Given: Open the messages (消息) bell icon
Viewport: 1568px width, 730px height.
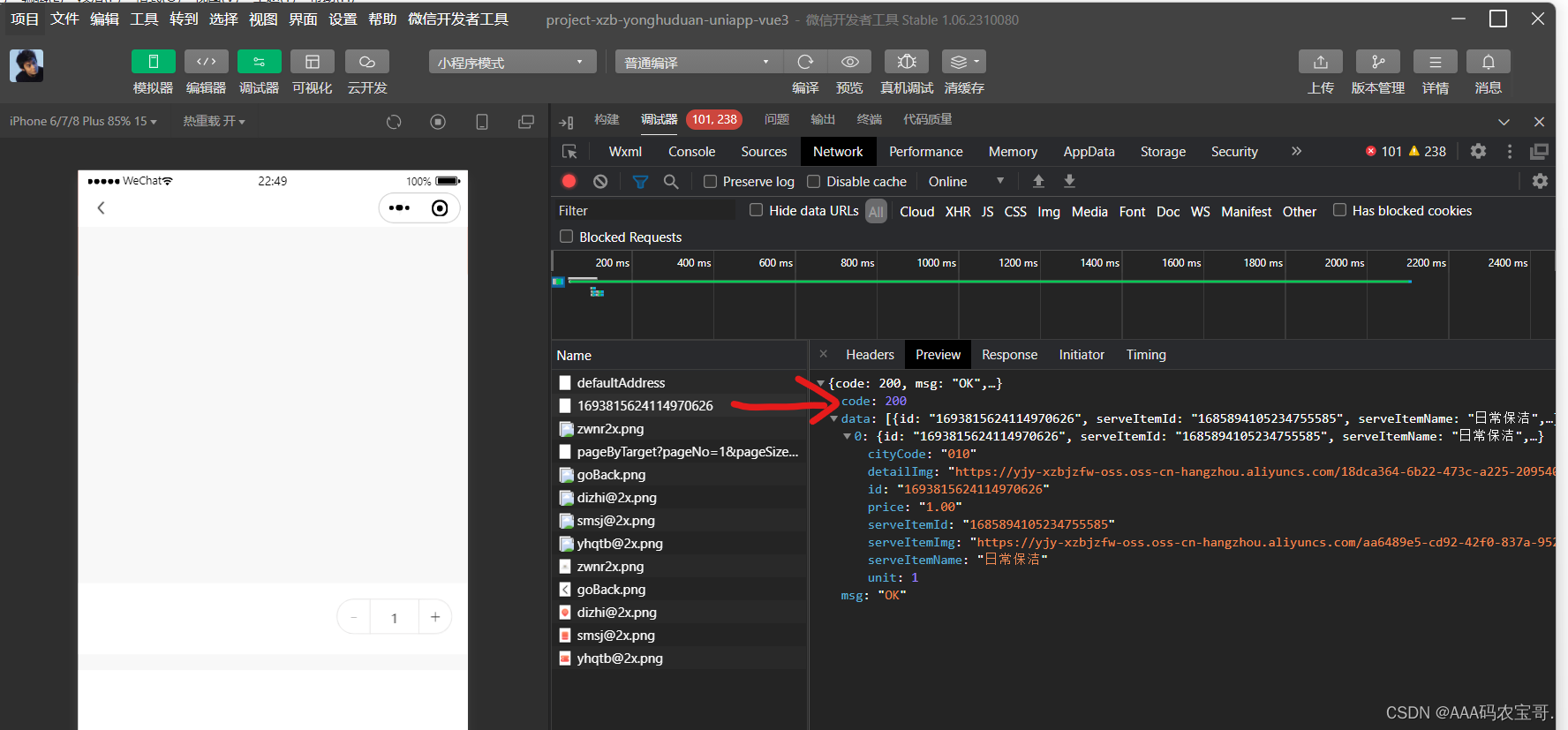Looking at the screenshot, I should pos(1489,62).
